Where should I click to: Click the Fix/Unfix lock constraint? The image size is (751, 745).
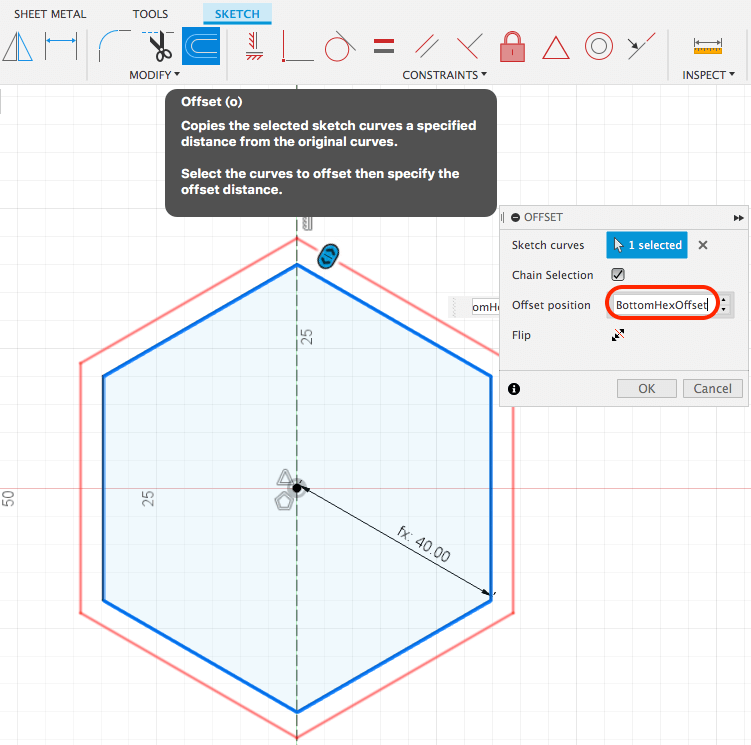512,46
